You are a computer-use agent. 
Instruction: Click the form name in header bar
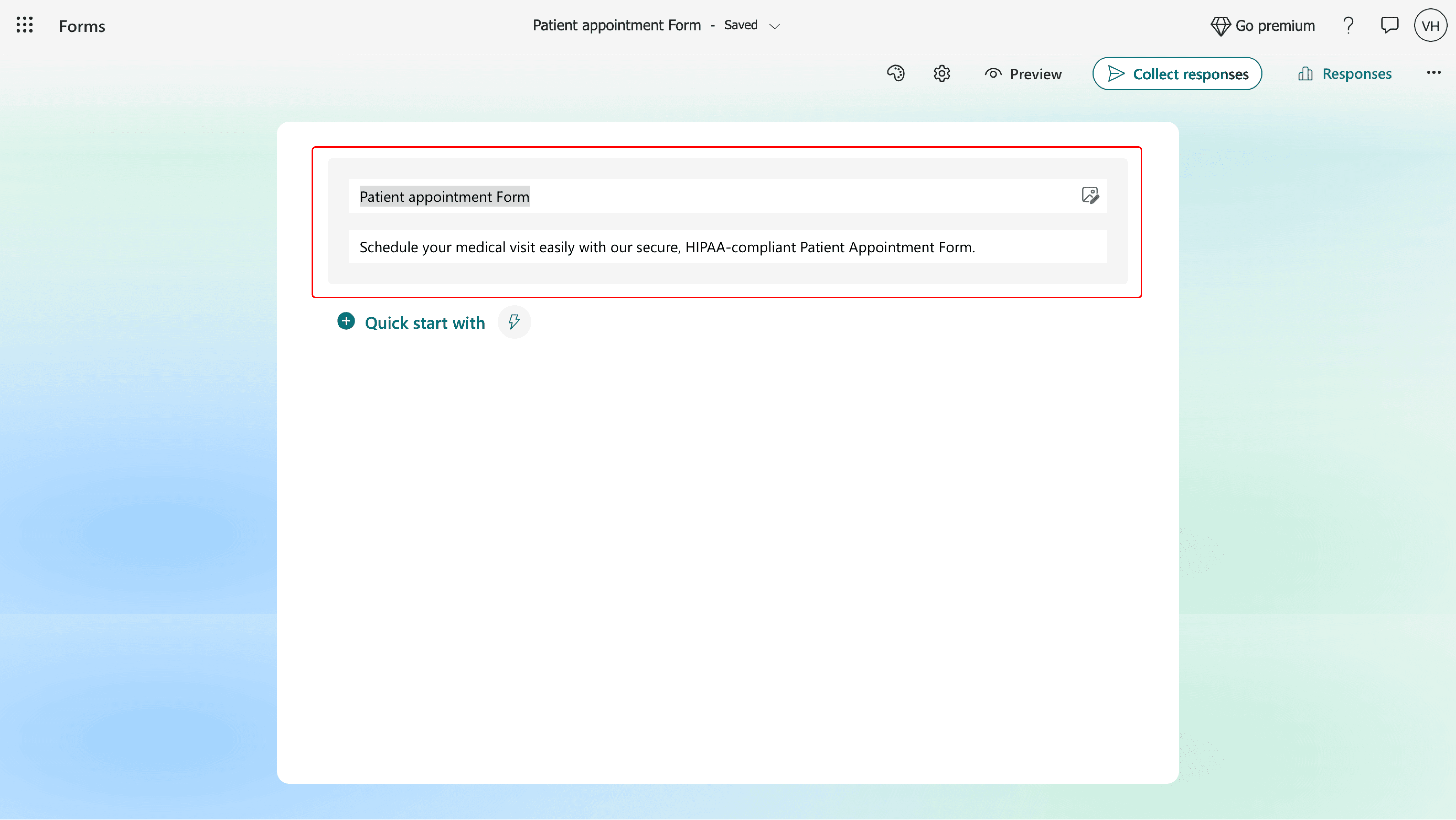coord(616,25)
